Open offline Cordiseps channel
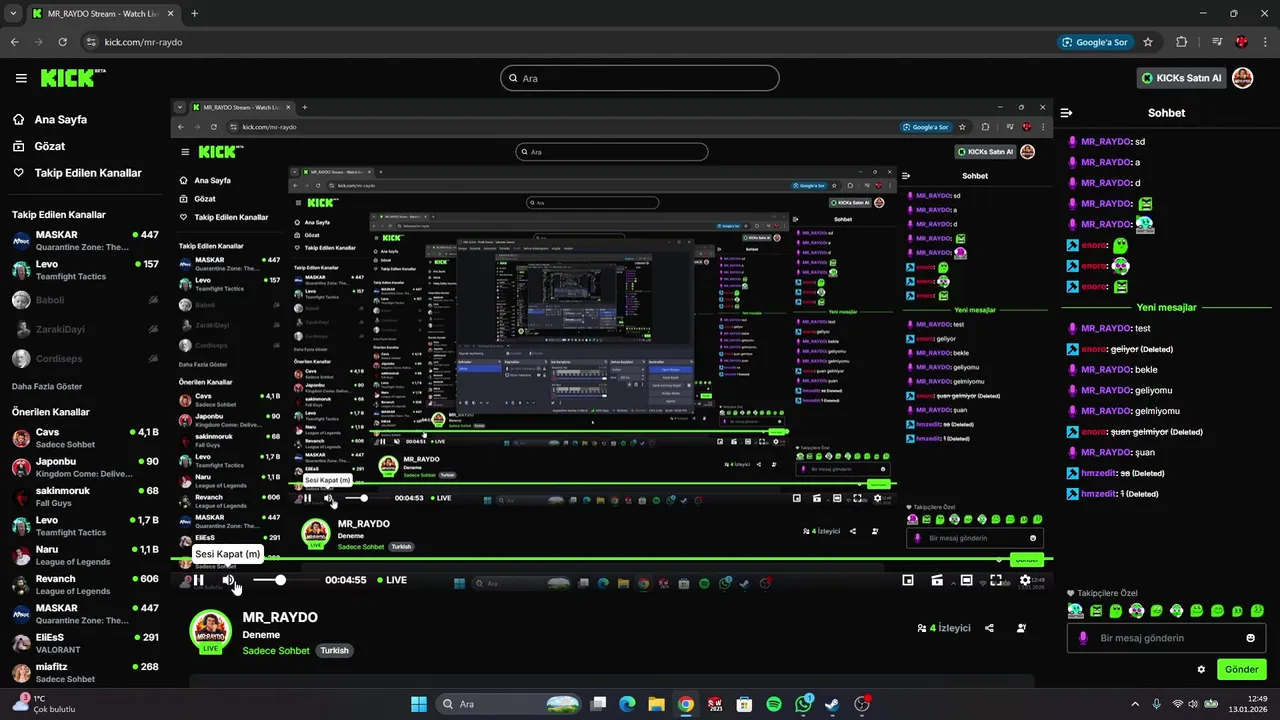The width and height of the screenshot is (1280, 720). (85, 358)
